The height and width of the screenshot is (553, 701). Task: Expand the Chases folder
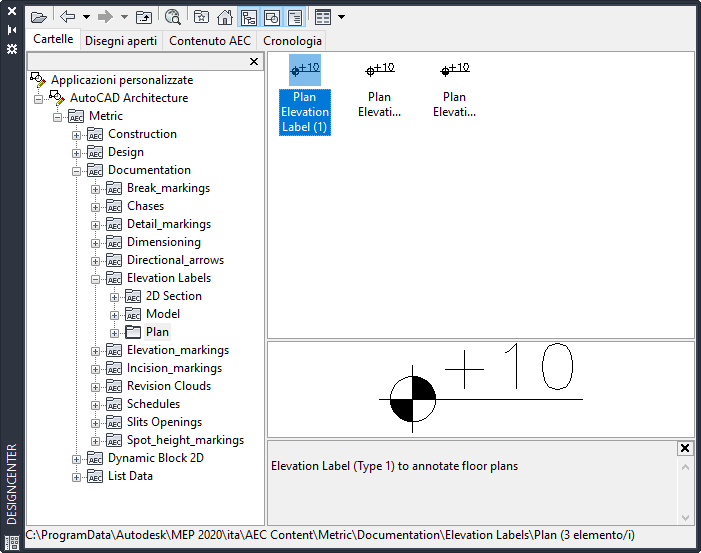click(x=95, y=207)
